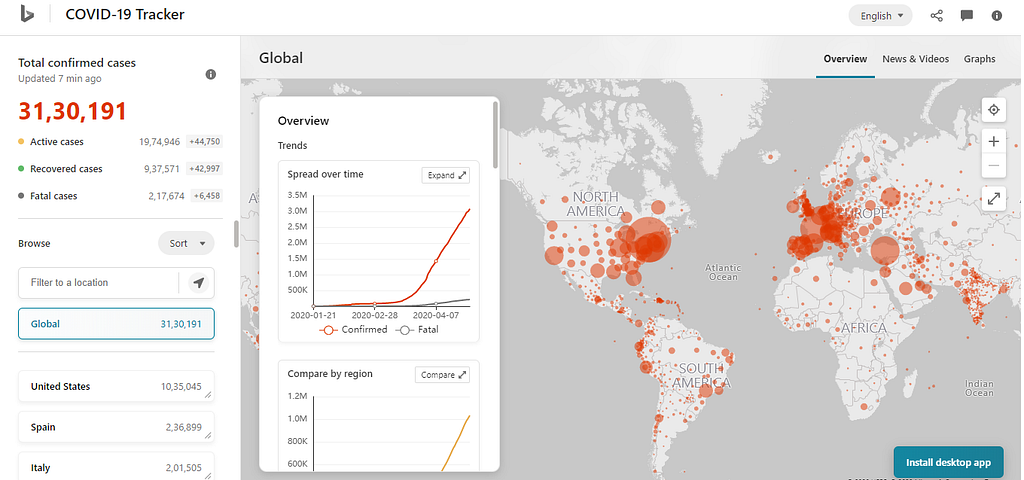The width and height of the screenshot is (1024, 480).
Task: Switch to the News & Videos tab
Action: [915, 59]
